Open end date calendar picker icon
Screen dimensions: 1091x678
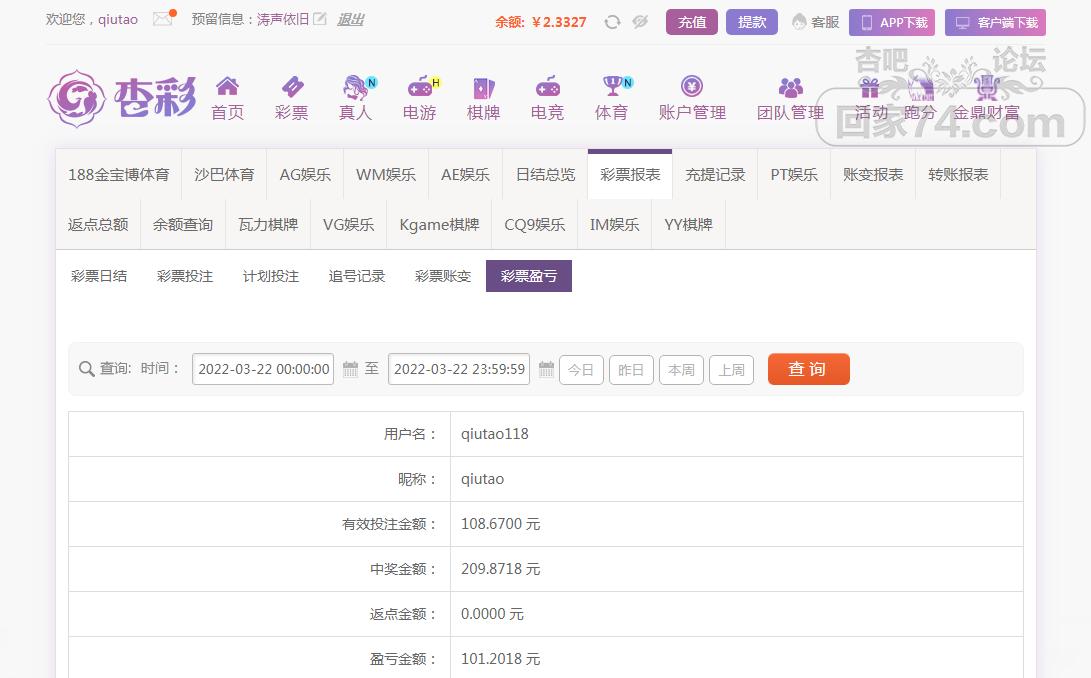pos(546,369)
